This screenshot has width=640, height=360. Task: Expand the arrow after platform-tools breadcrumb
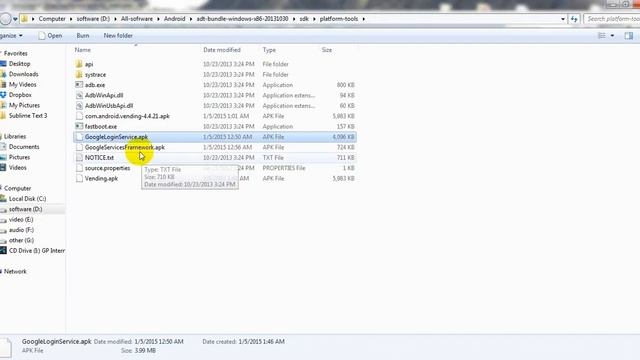(x=363, y=19)
